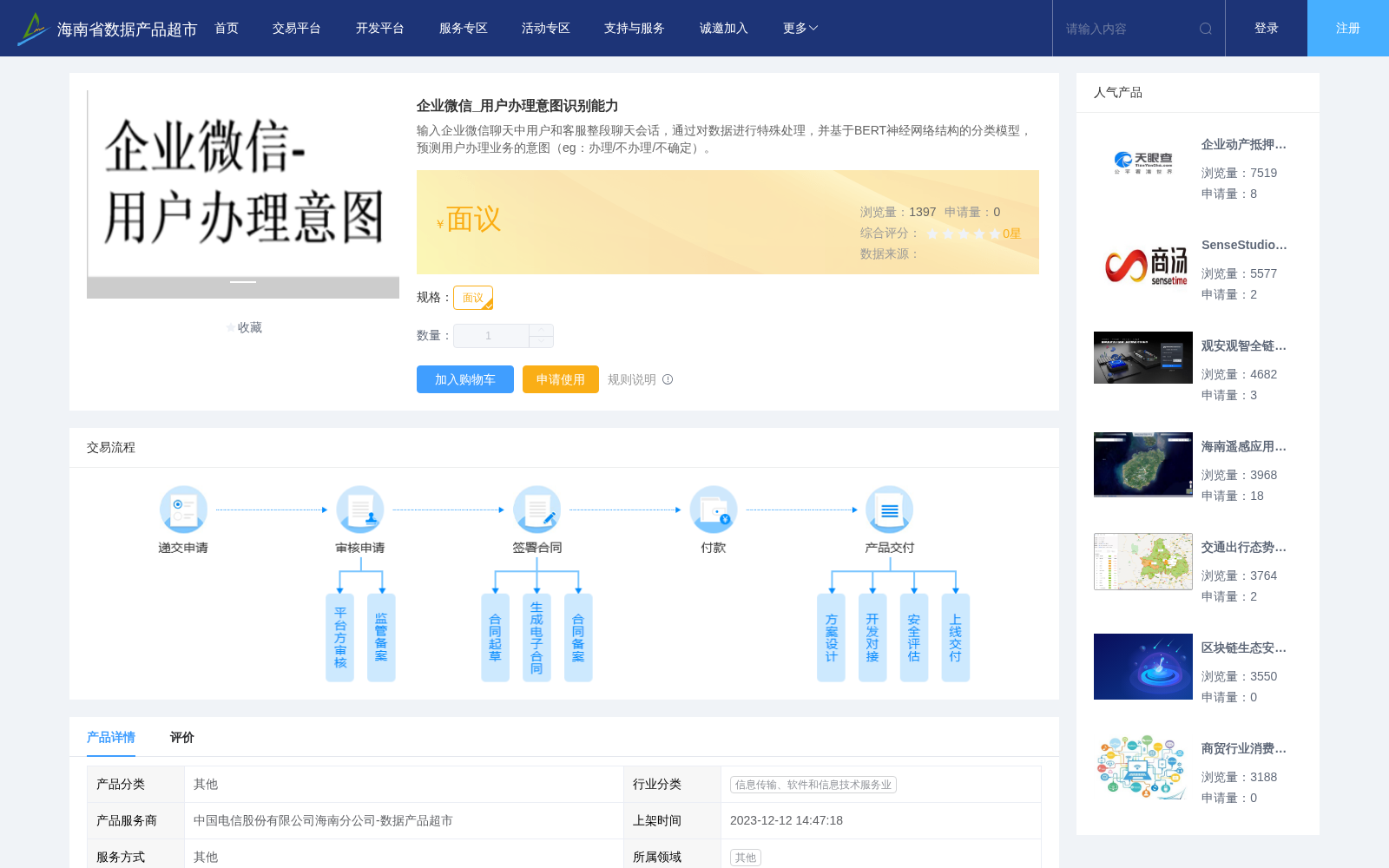Click 申请使用 button
1389x868 pixels.
(561, 379)
